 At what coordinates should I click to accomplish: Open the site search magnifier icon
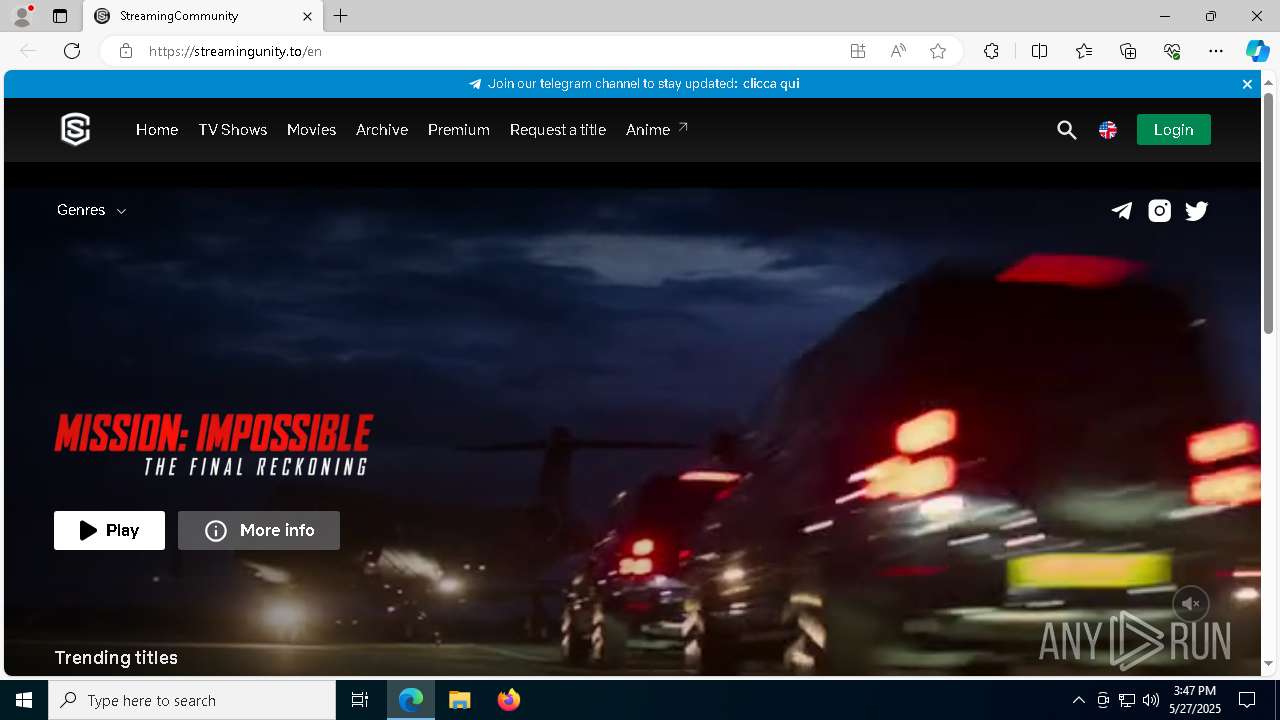click(1066, 130)
